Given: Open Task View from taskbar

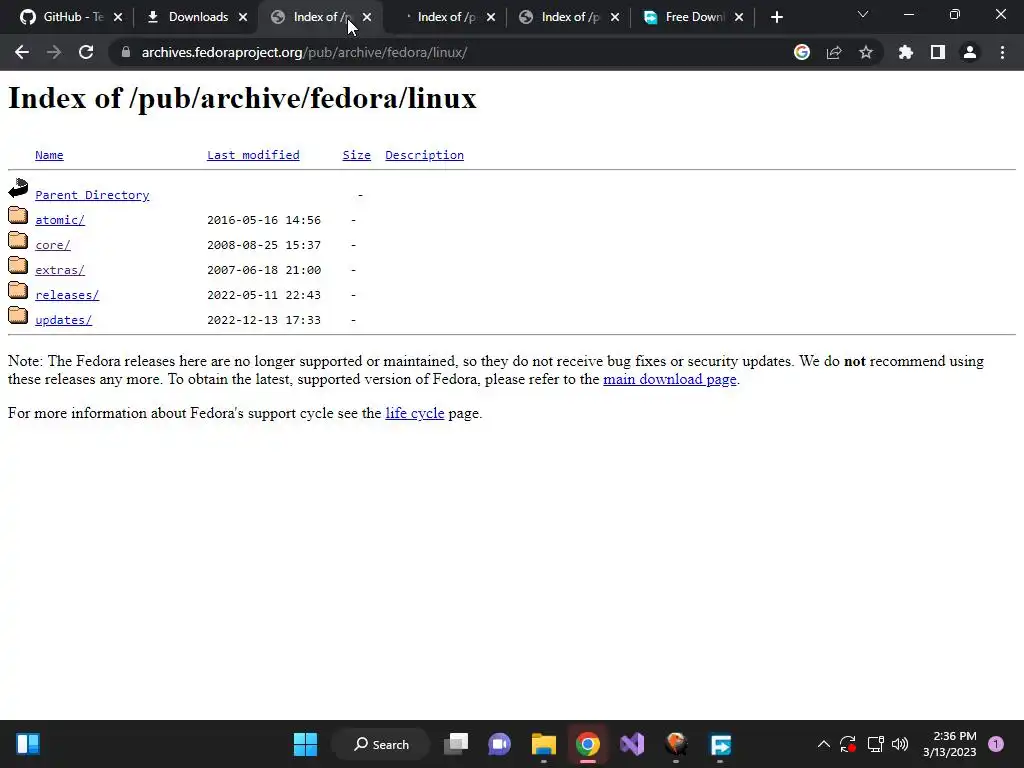Looking at the screenshot, I should point(456,744).
